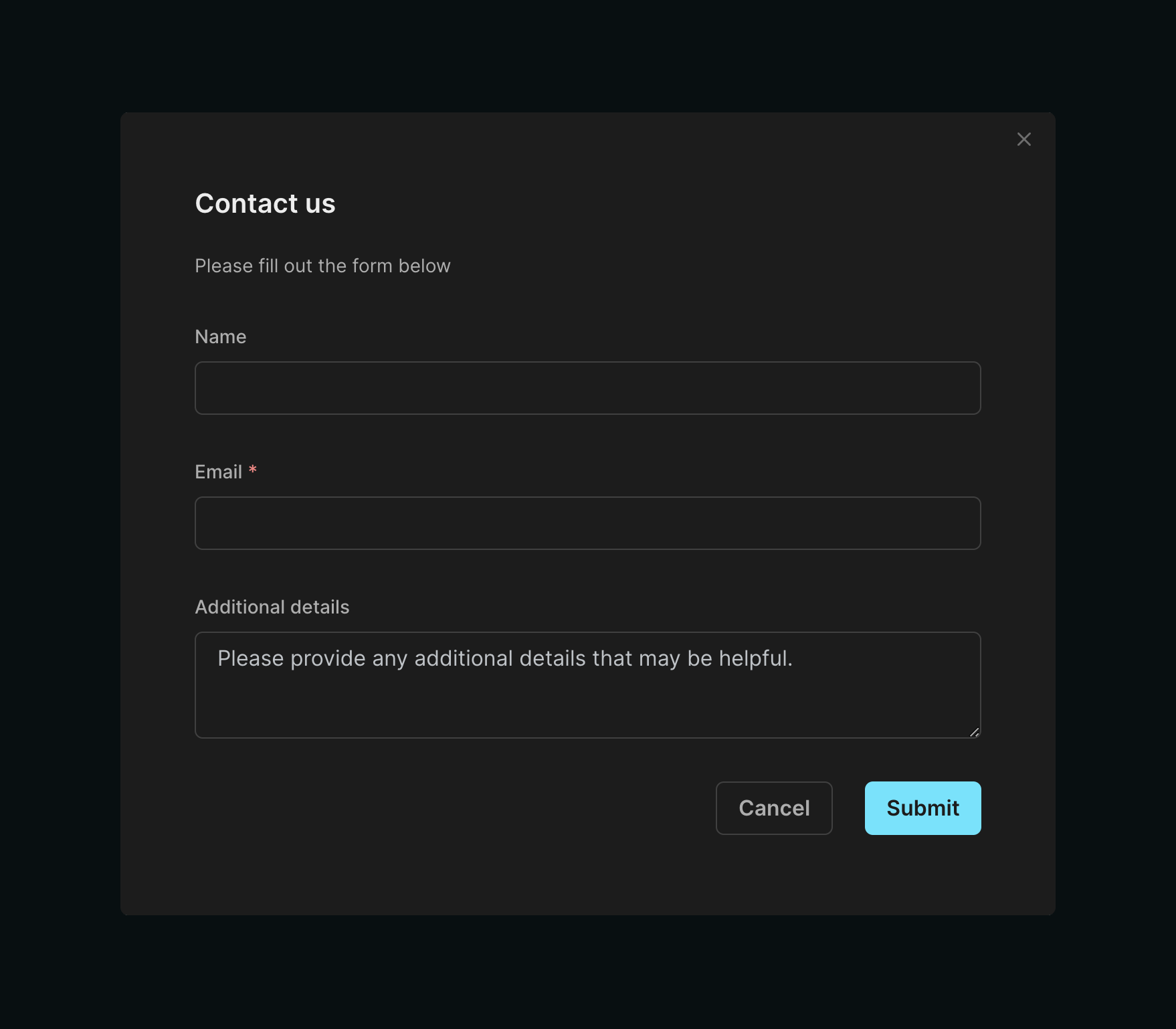Submit the contact form
The height and width of the screenshot is (1029, 1176).
[922, 808]
